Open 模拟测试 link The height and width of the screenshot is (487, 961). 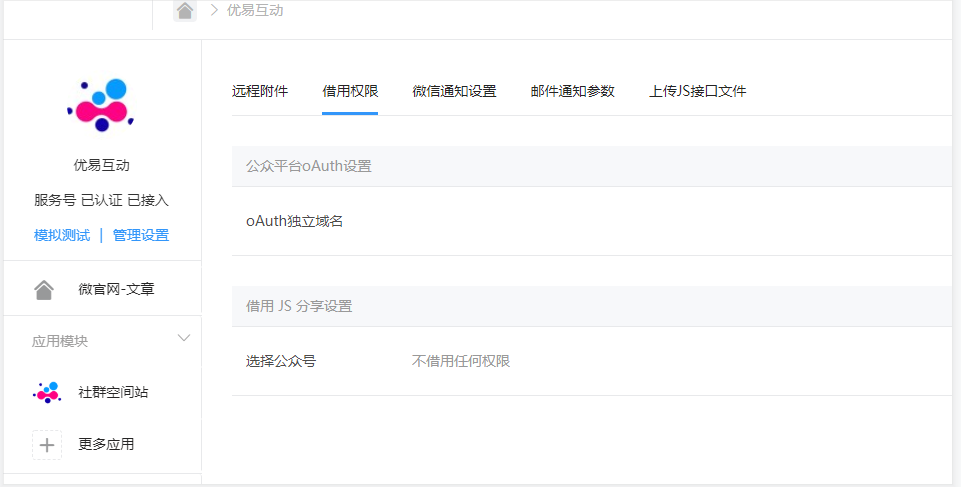pos(62,235)
